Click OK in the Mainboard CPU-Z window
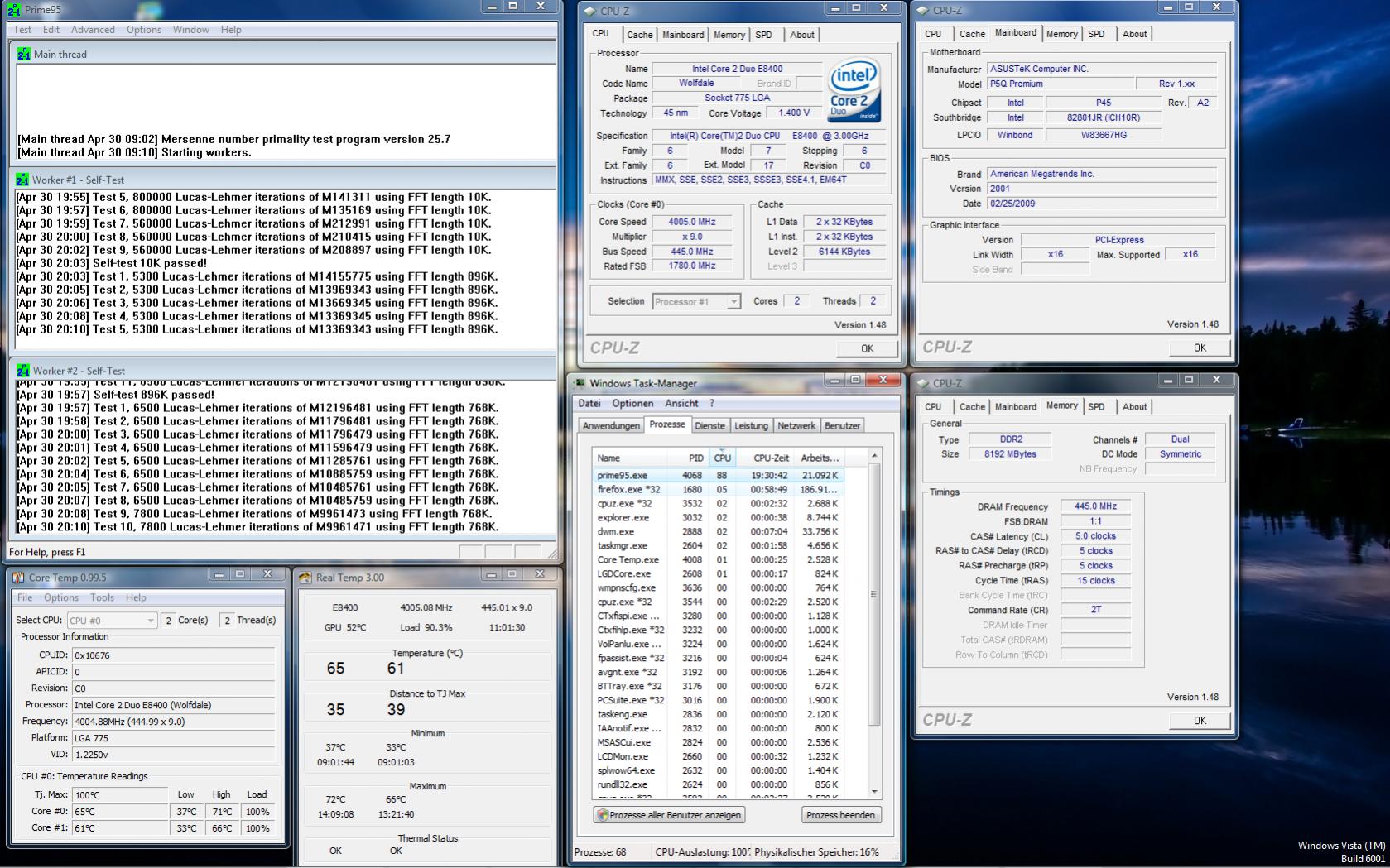Screen dimensions: 1390x868 pyautogui.click(x=1200, y=348)
